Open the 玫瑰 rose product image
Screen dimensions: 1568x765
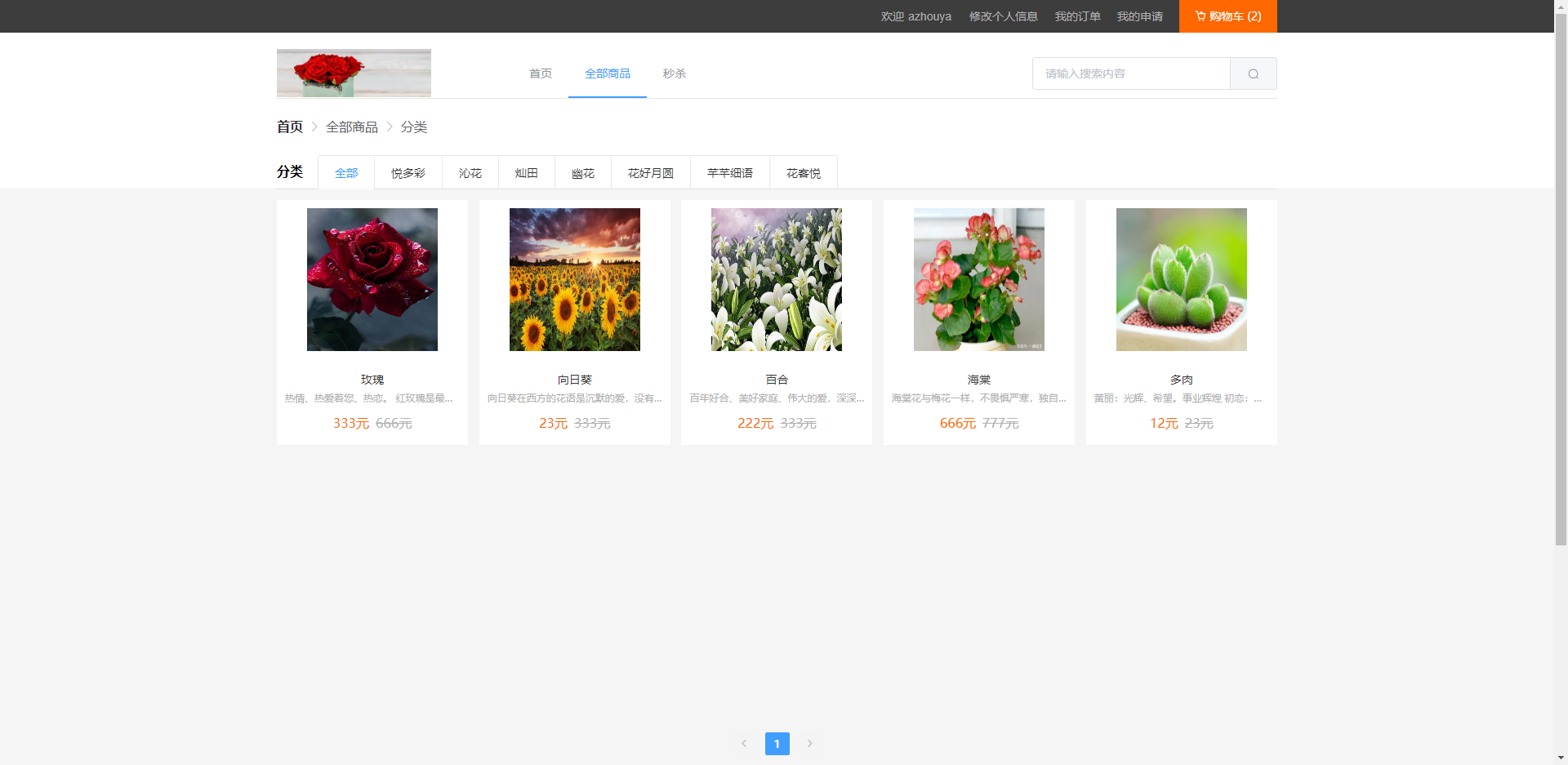[372, 279]
